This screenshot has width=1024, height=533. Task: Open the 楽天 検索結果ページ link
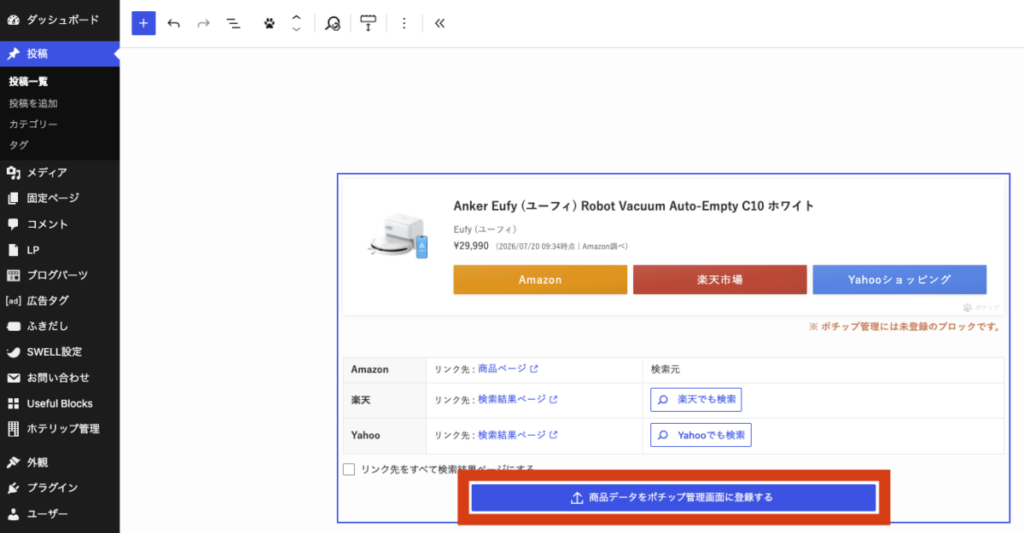click(x=517, y=399)
